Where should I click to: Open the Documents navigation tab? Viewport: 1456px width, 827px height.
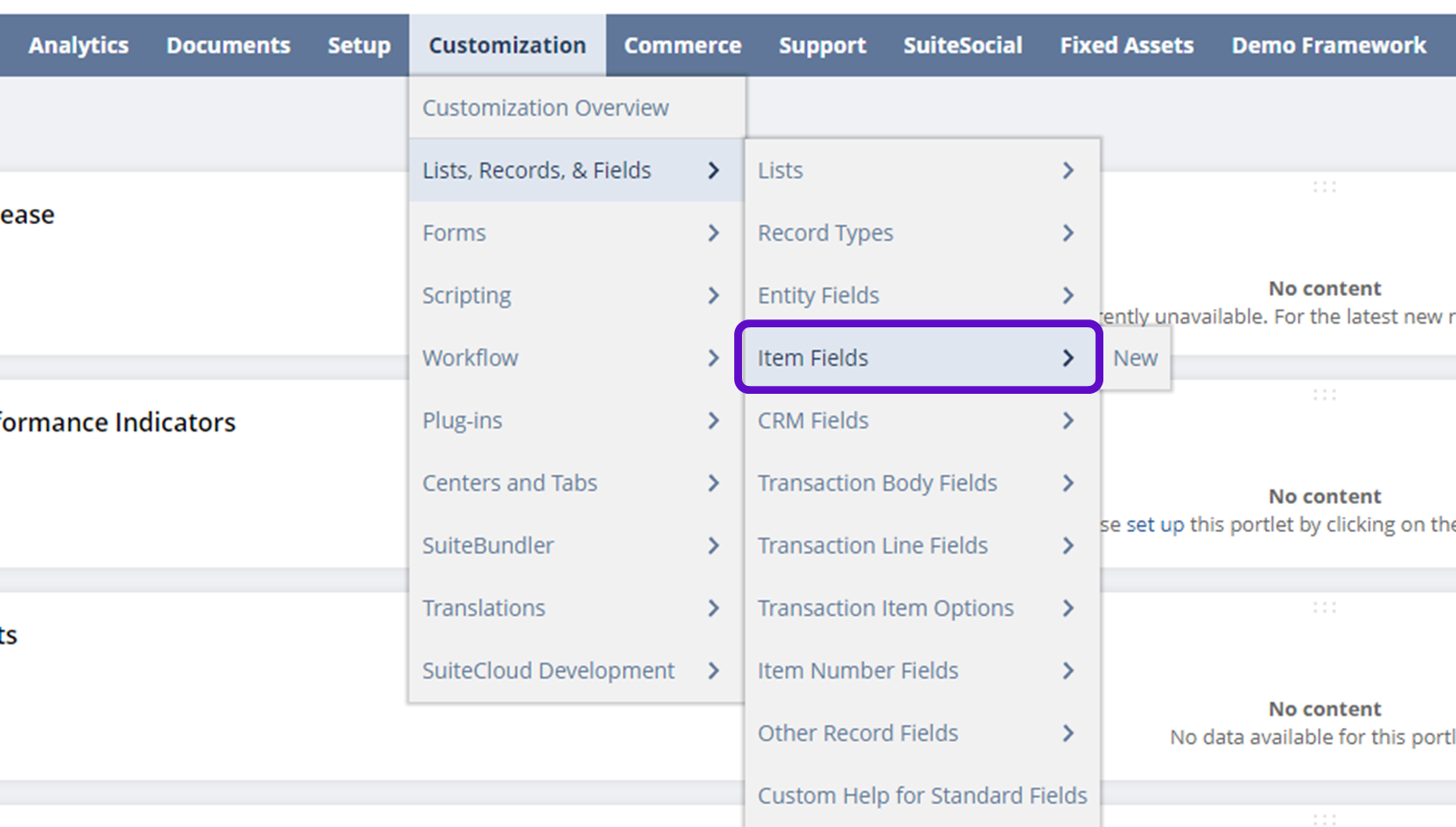click(228, 46)
